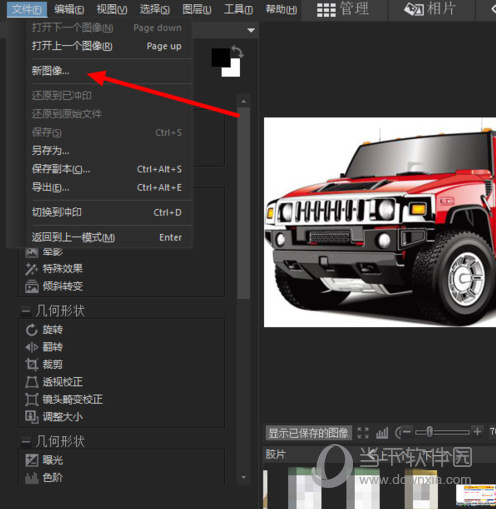Select the 晕影 vignette tool icon

[x=32, y=252]
